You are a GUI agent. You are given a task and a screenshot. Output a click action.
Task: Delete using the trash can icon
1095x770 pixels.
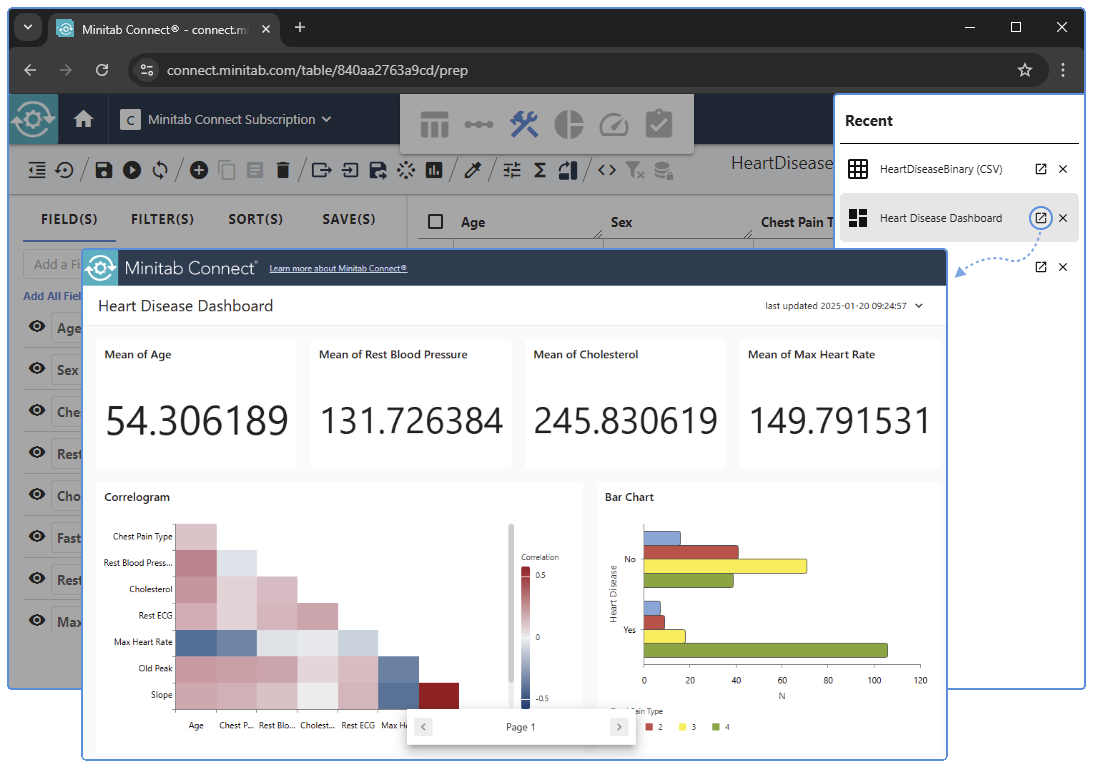point(283,170)
